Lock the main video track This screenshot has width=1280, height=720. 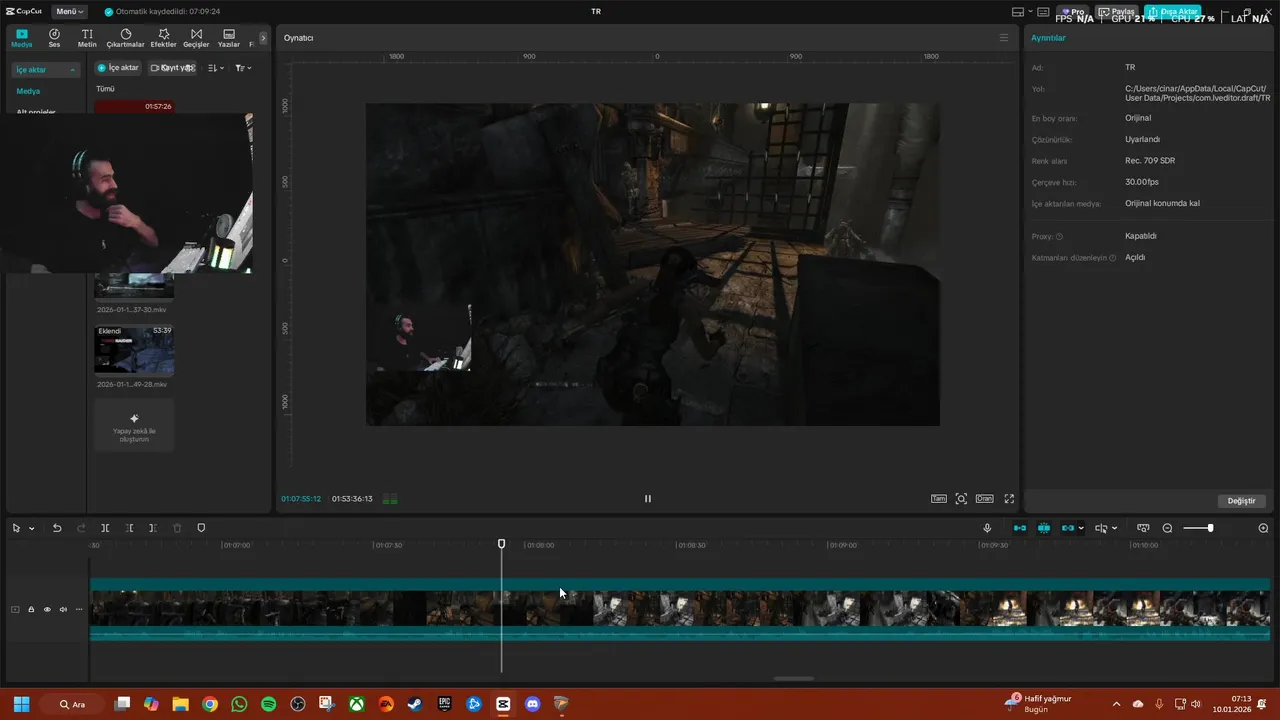pos(31,609)
